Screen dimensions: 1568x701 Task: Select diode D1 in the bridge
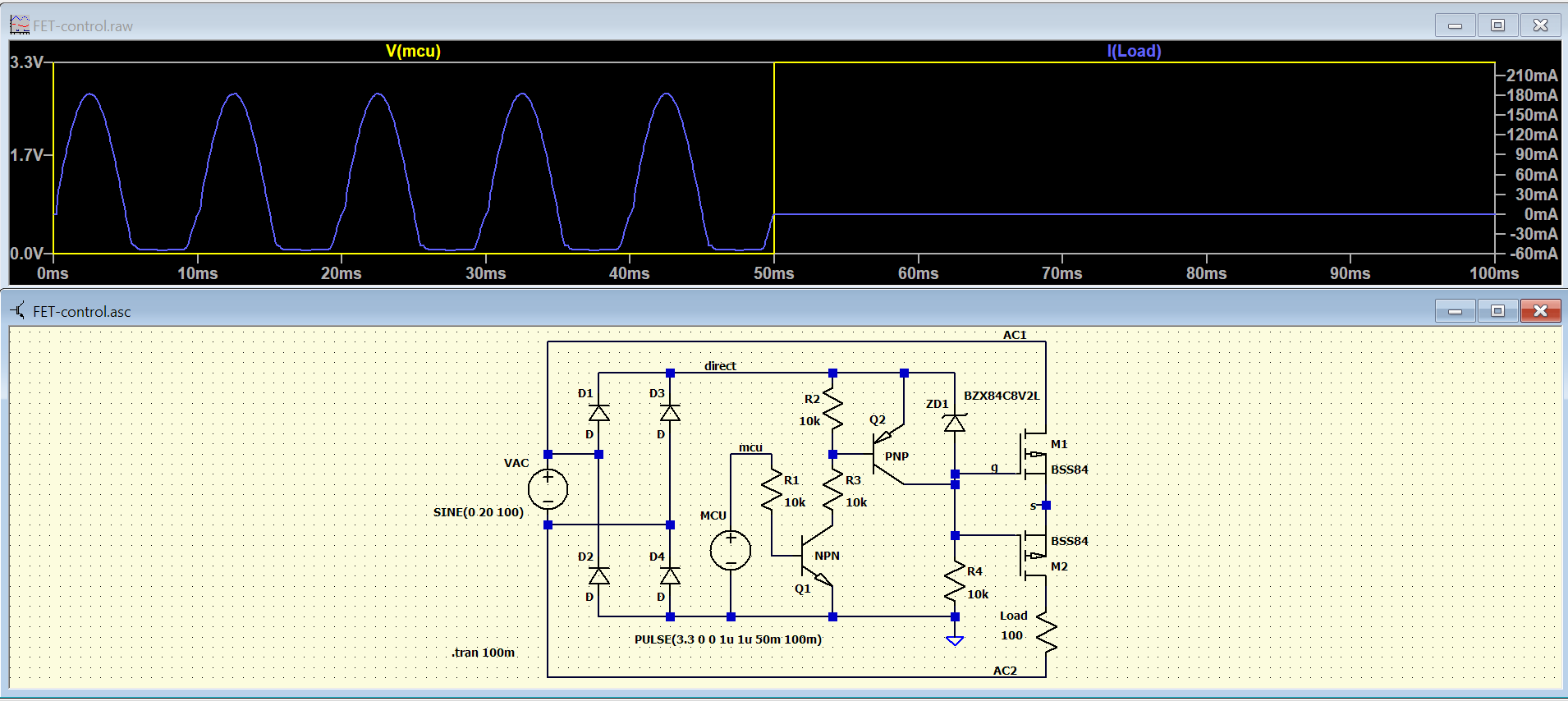point(598,412)
